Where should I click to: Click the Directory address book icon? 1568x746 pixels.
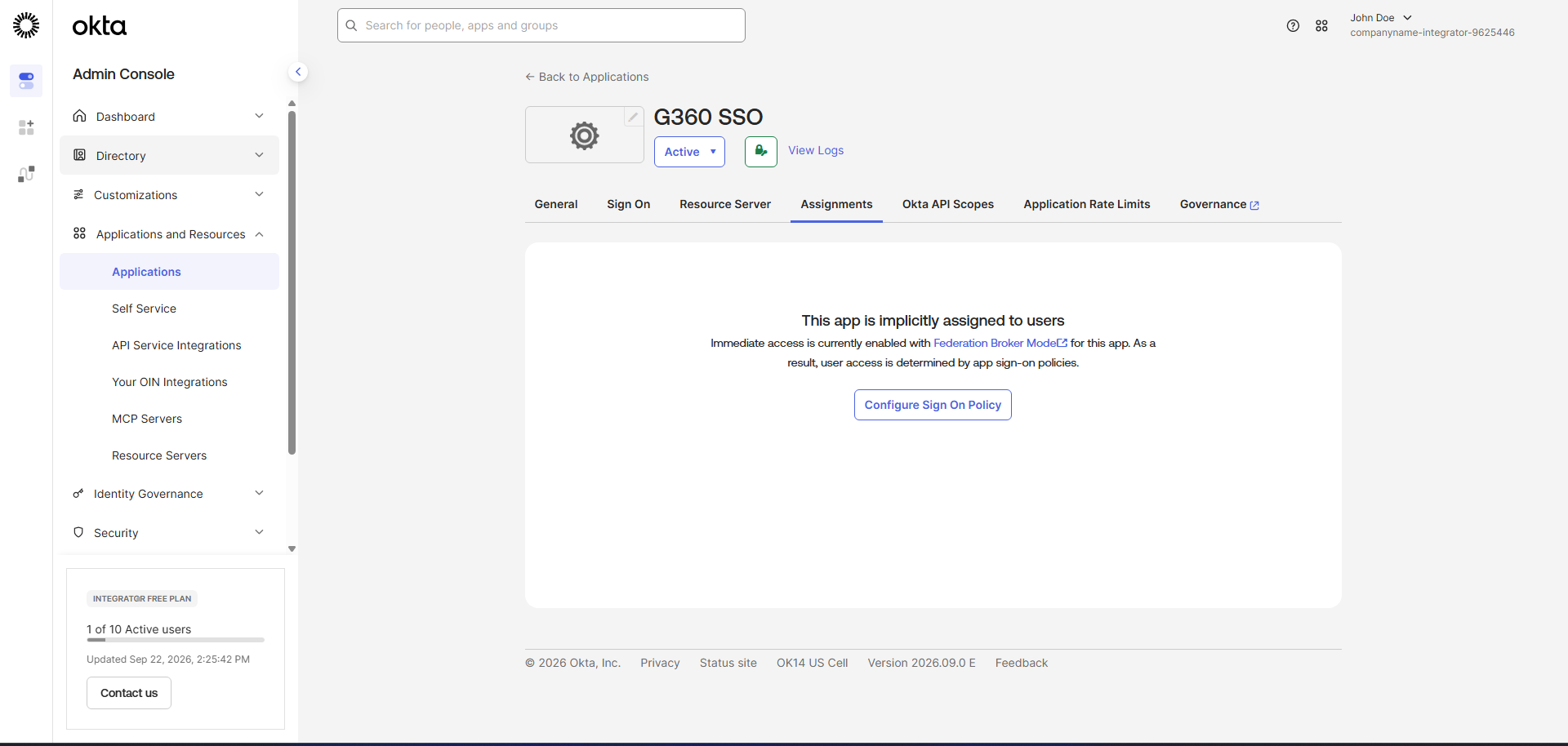(79, 155)
